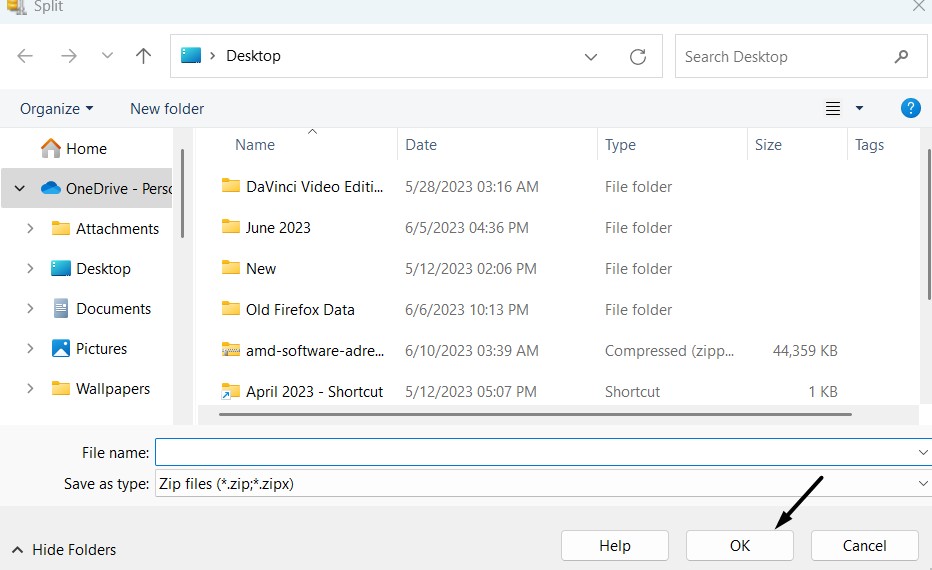Open the Organize menu
Screen dimensions: 932x570
(x=56, y=109)
